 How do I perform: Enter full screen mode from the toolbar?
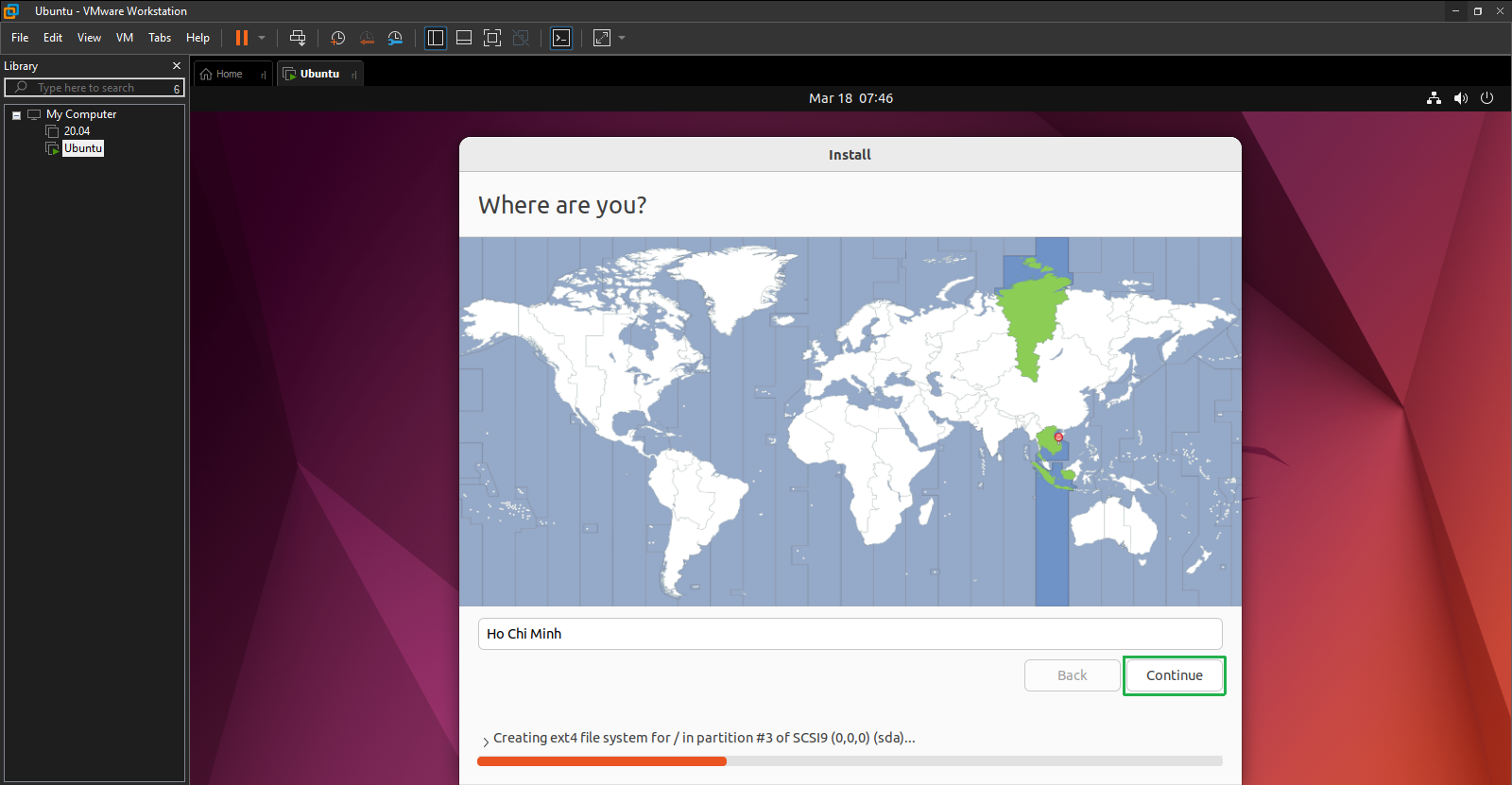click(x=492, y=38)
